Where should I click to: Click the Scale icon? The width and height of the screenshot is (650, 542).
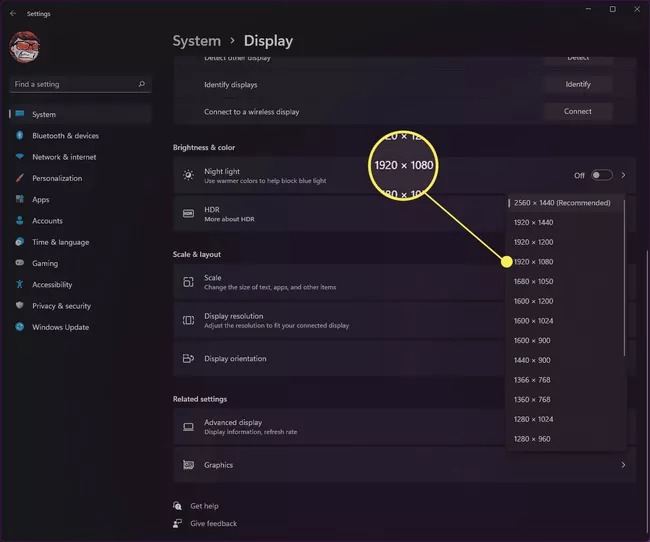point(188,282)
